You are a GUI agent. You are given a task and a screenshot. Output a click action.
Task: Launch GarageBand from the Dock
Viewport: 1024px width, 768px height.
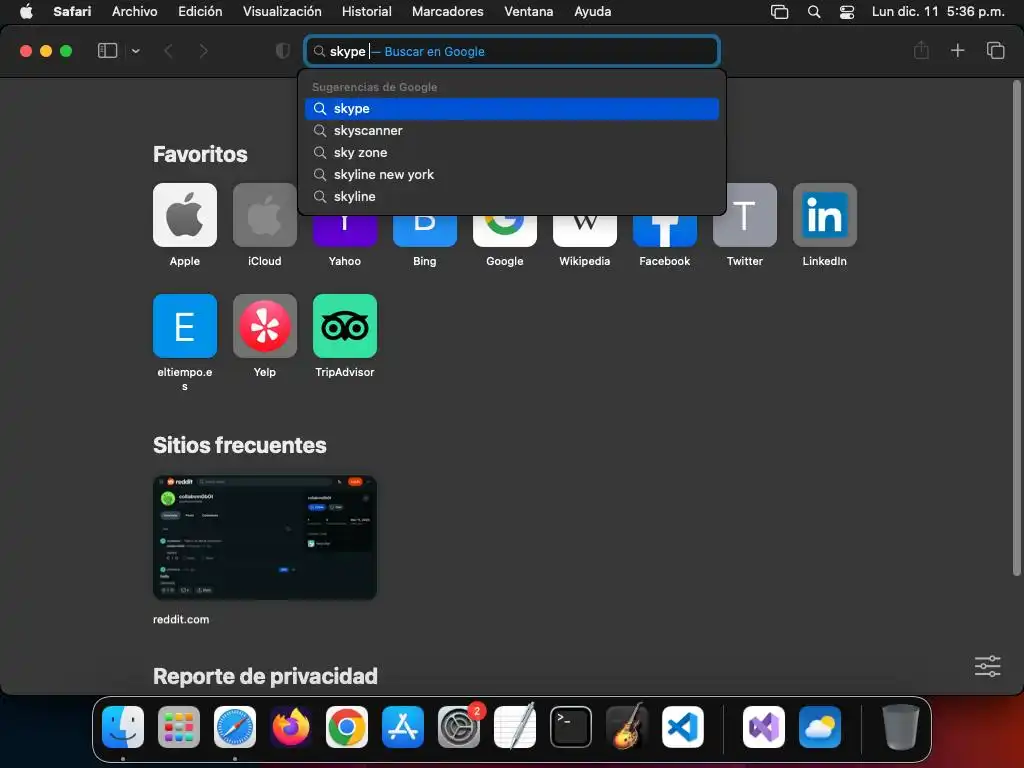pos(626,727)
